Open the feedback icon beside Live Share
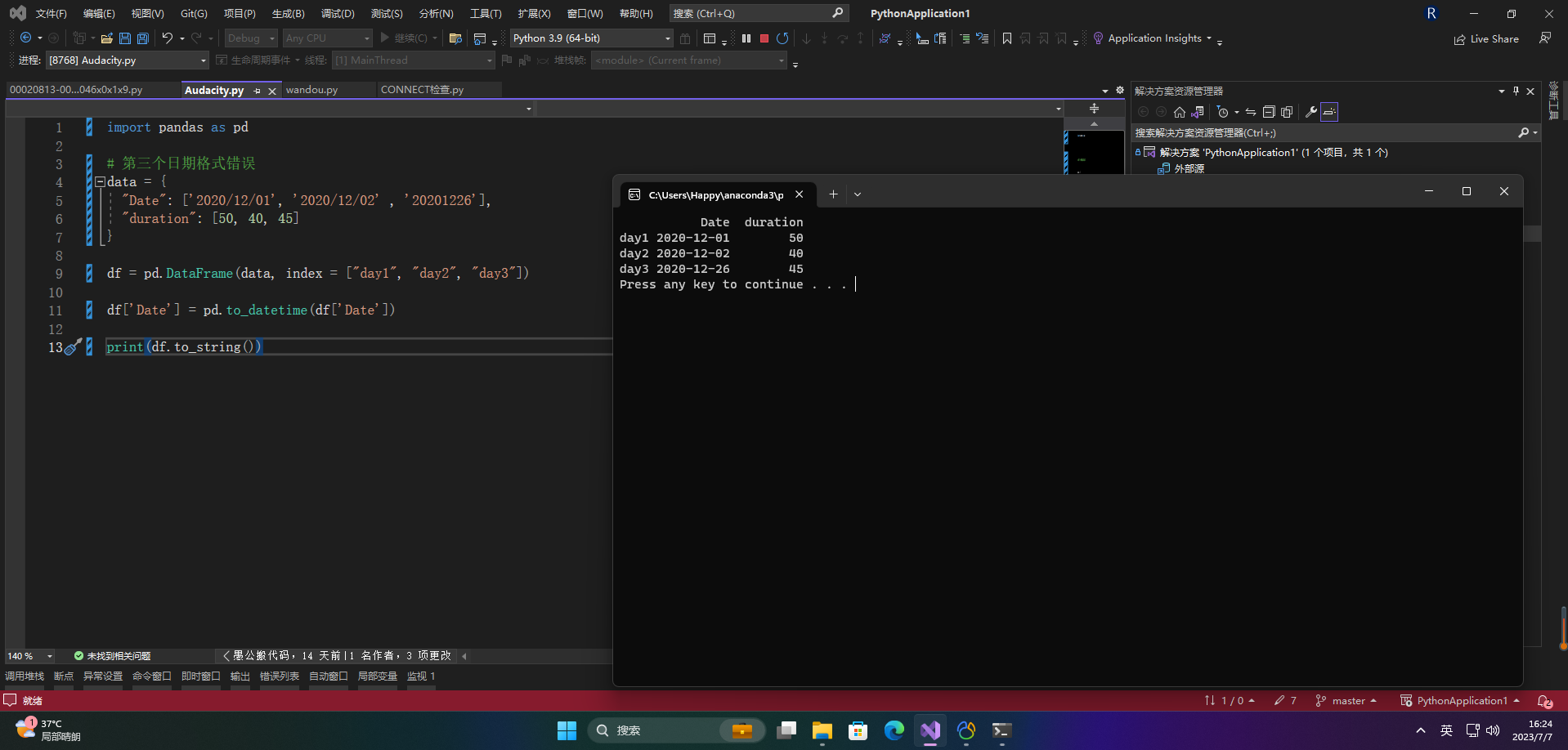The height and width of the screenshot is (750, 1568). pyautogui.click(x=1545, y=38)
